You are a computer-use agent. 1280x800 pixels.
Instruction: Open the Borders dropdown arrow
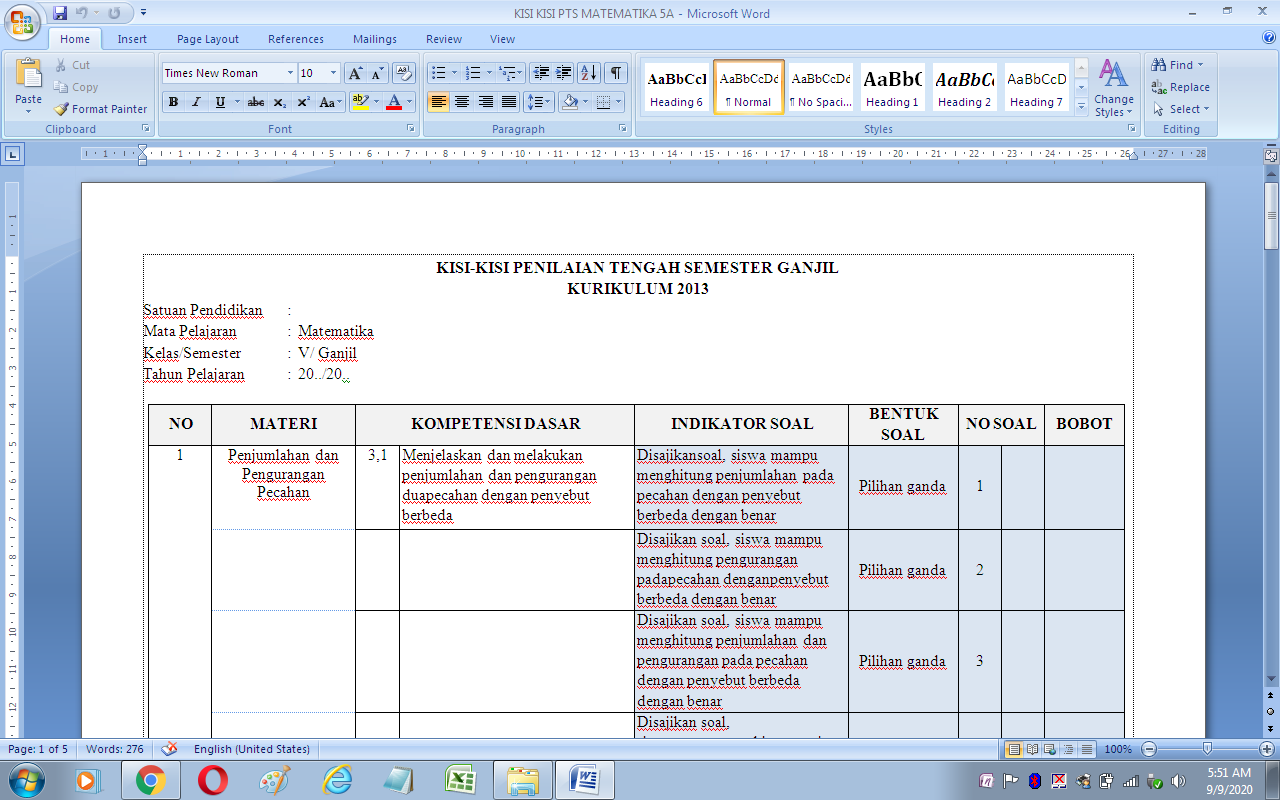pos(618,102)
